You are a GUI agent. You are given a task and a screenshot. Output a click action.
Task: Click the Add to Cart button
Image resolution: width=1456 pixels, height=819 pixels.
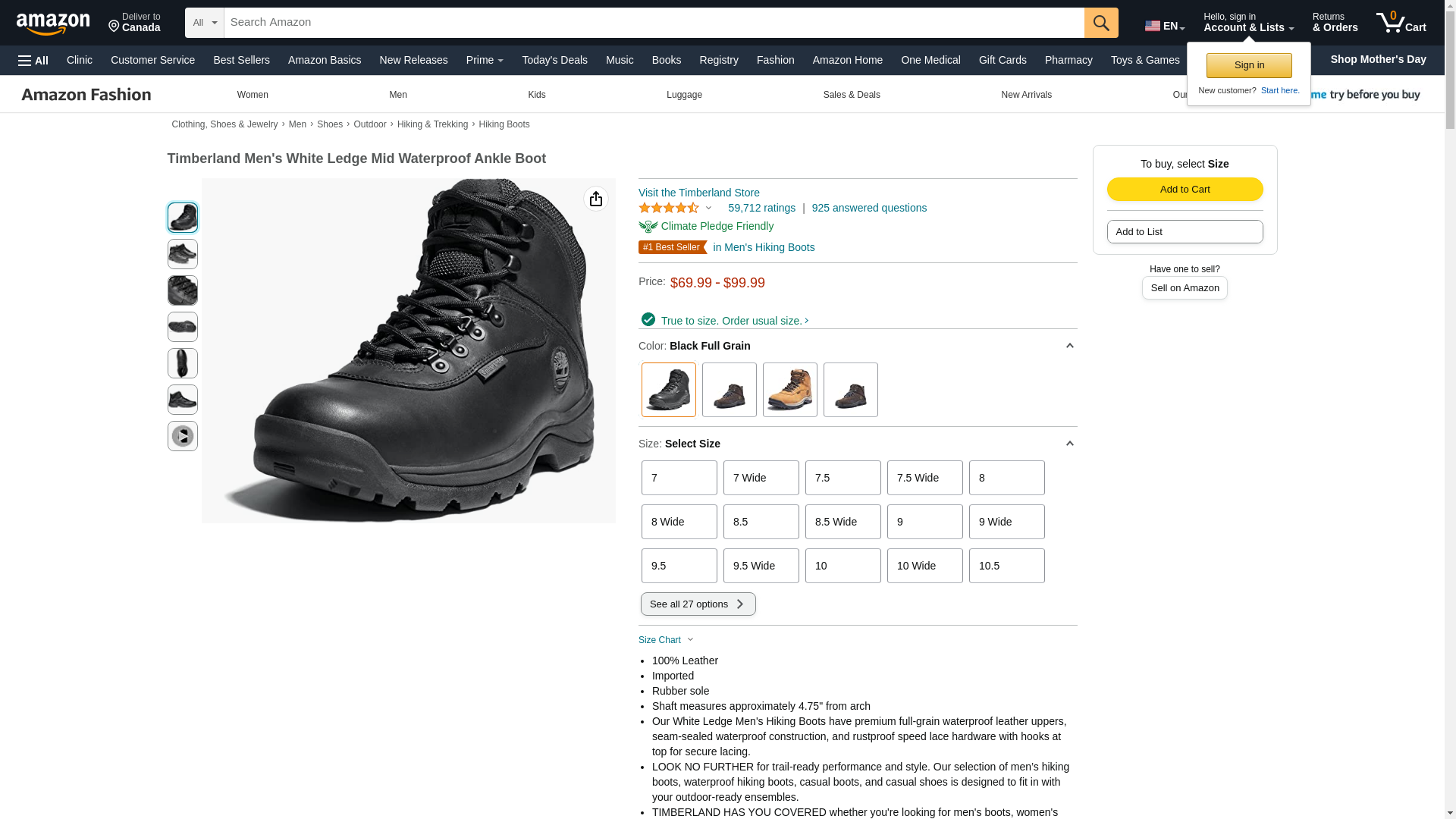(1185, 189)
